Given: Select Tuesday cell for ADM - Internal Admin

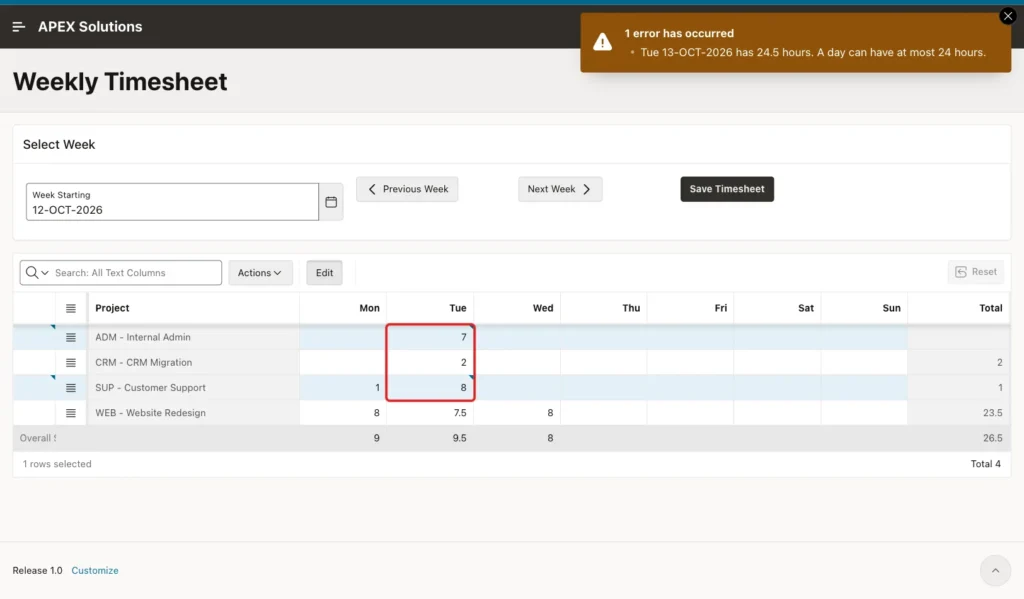Looking at the screenshot, I should pos(430,337).
